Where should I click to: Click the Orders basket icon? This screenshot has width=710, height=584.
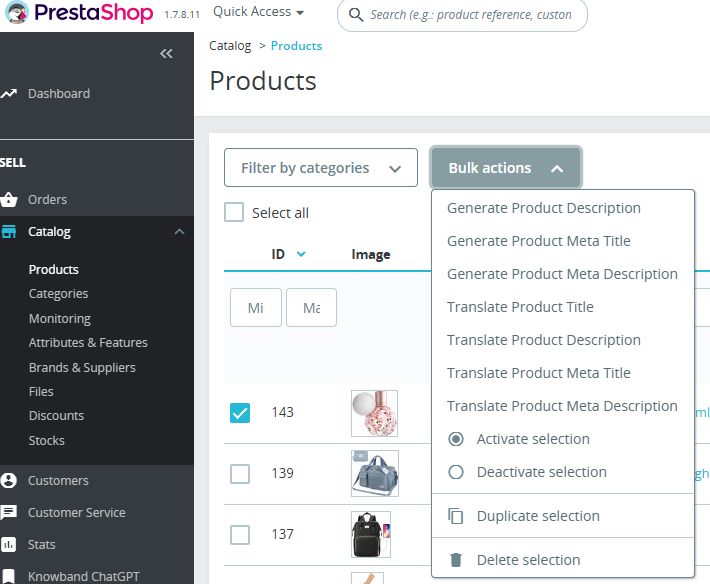pos(9,200)
